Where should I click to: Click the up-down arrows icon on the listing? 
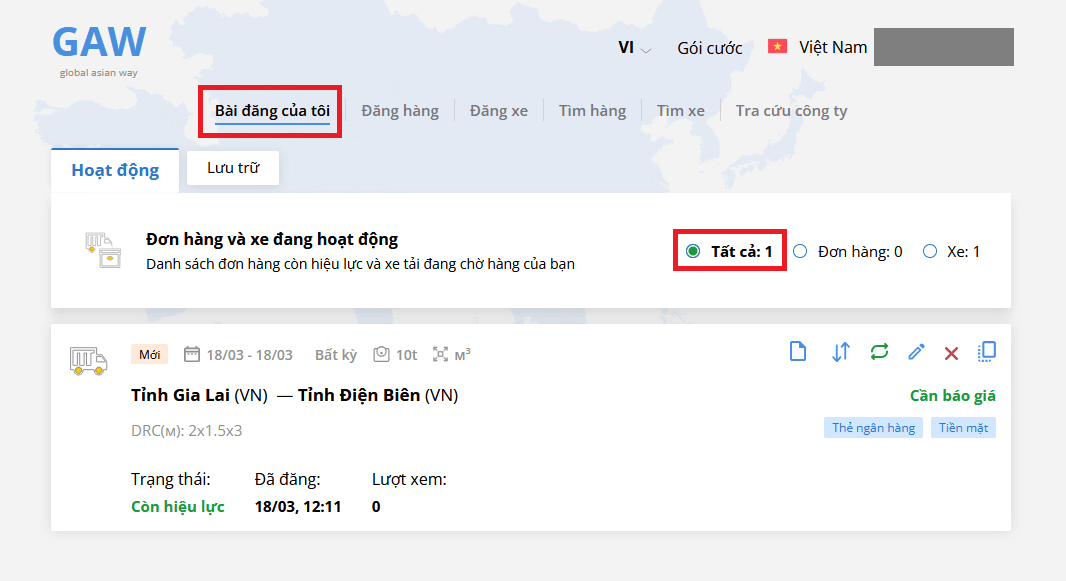point(840,352)
